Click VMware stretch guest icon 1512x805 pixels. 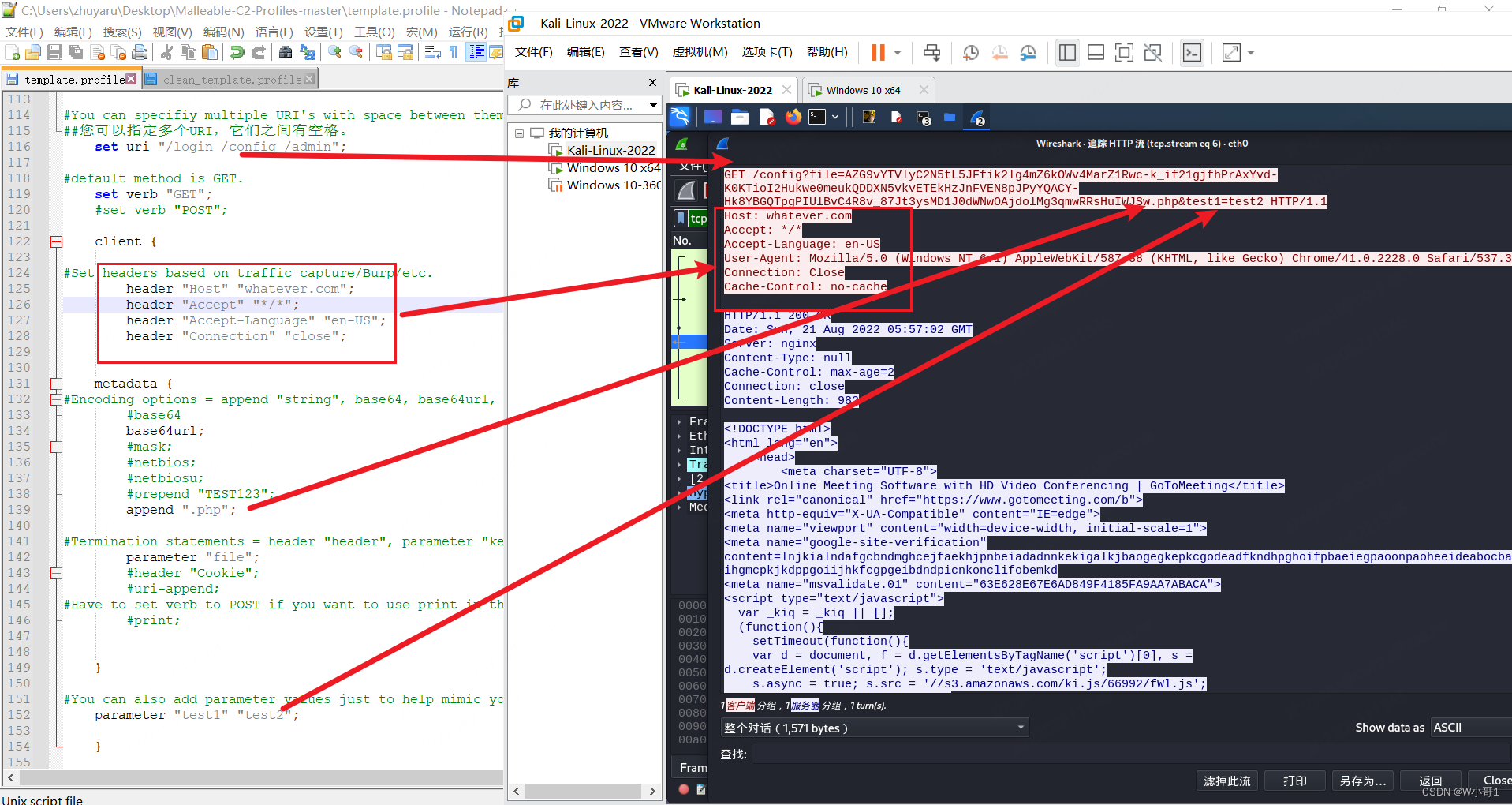(x=1231, y=52)
